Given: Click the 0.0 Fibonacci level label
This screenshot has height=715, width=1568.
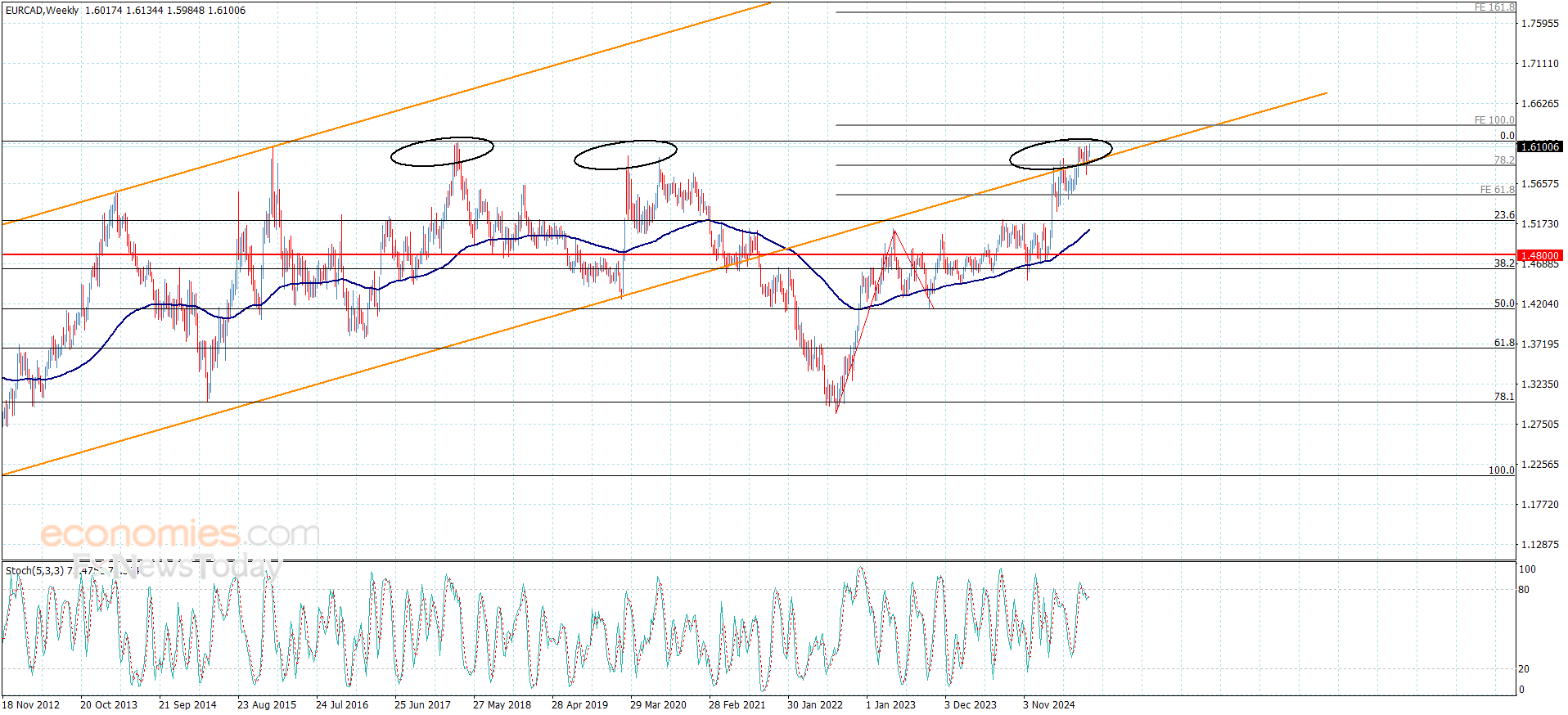Looking at the screenshot, I should click(1507, 136).
